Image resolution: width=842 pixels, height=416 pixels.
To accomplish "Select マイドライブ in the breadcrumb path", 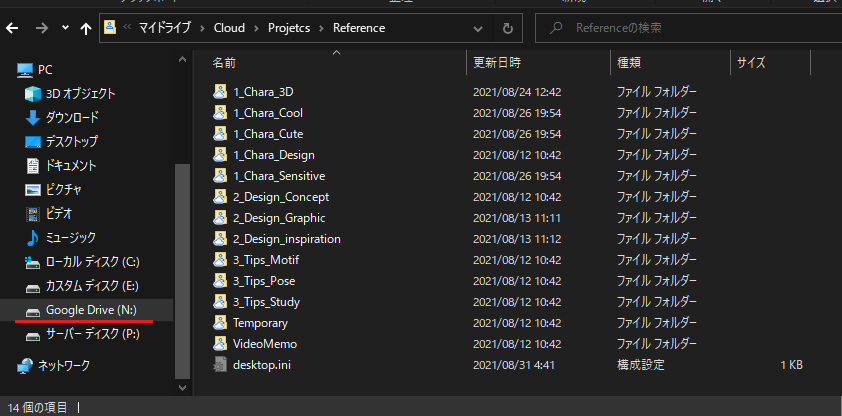I will tap(165, 28).
